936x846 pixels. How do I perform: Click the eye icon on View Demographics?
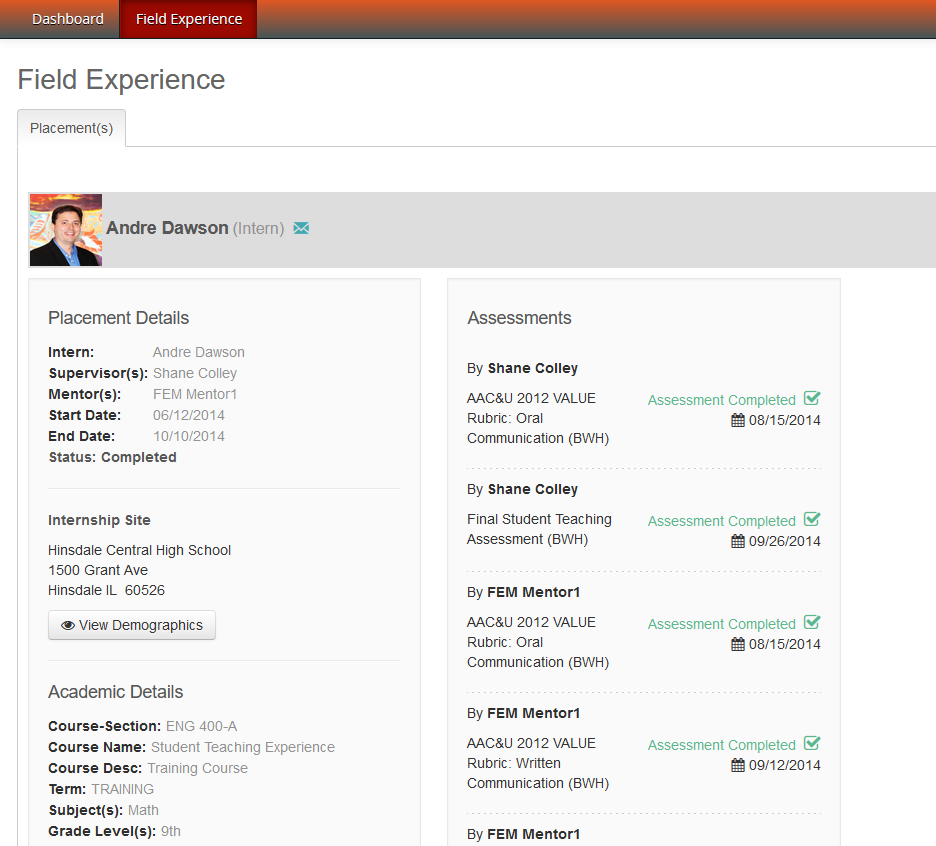(68, 625)
